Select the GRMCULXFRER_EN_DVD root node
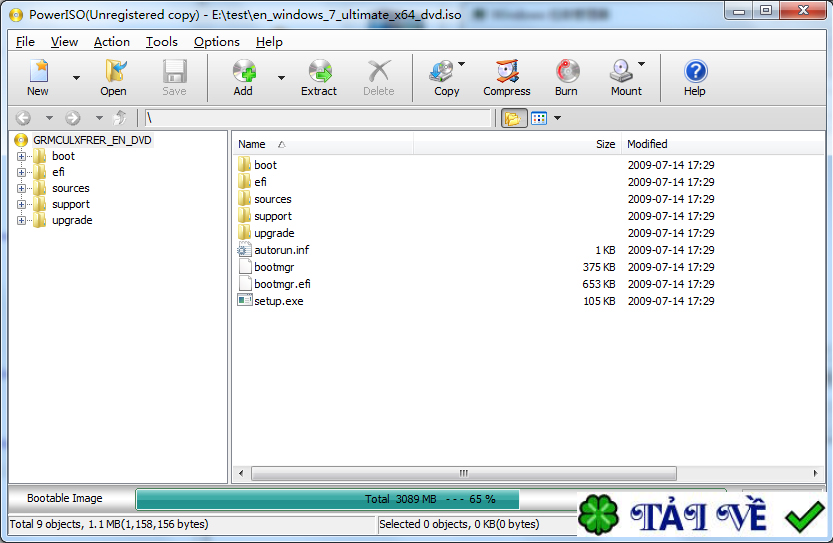This screenshot has width=833, height=543. pyautogui.click(x=92, y=140)
